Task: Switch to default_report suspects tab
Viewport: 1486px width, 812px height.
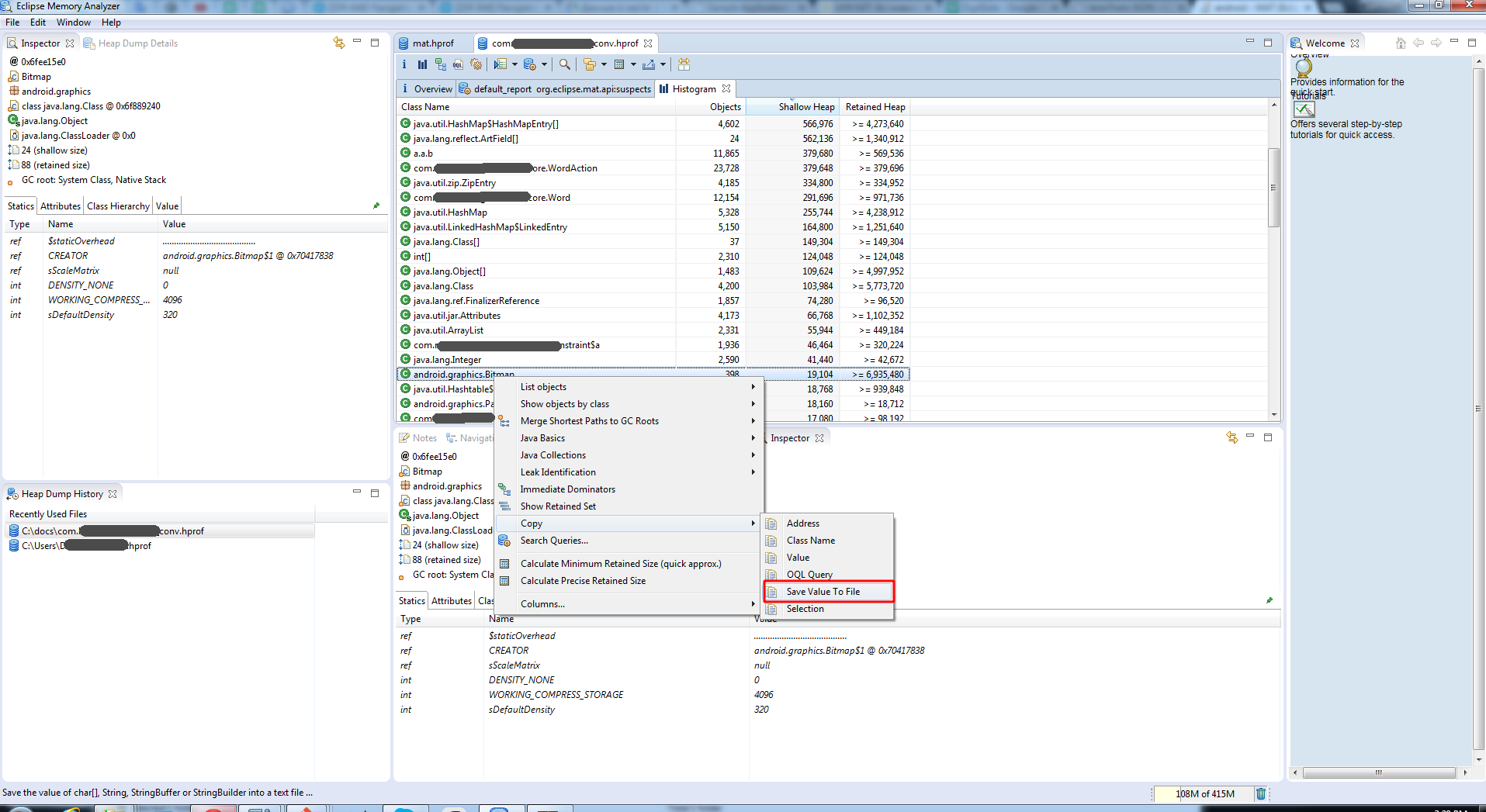Action: [x=556, y=89]
